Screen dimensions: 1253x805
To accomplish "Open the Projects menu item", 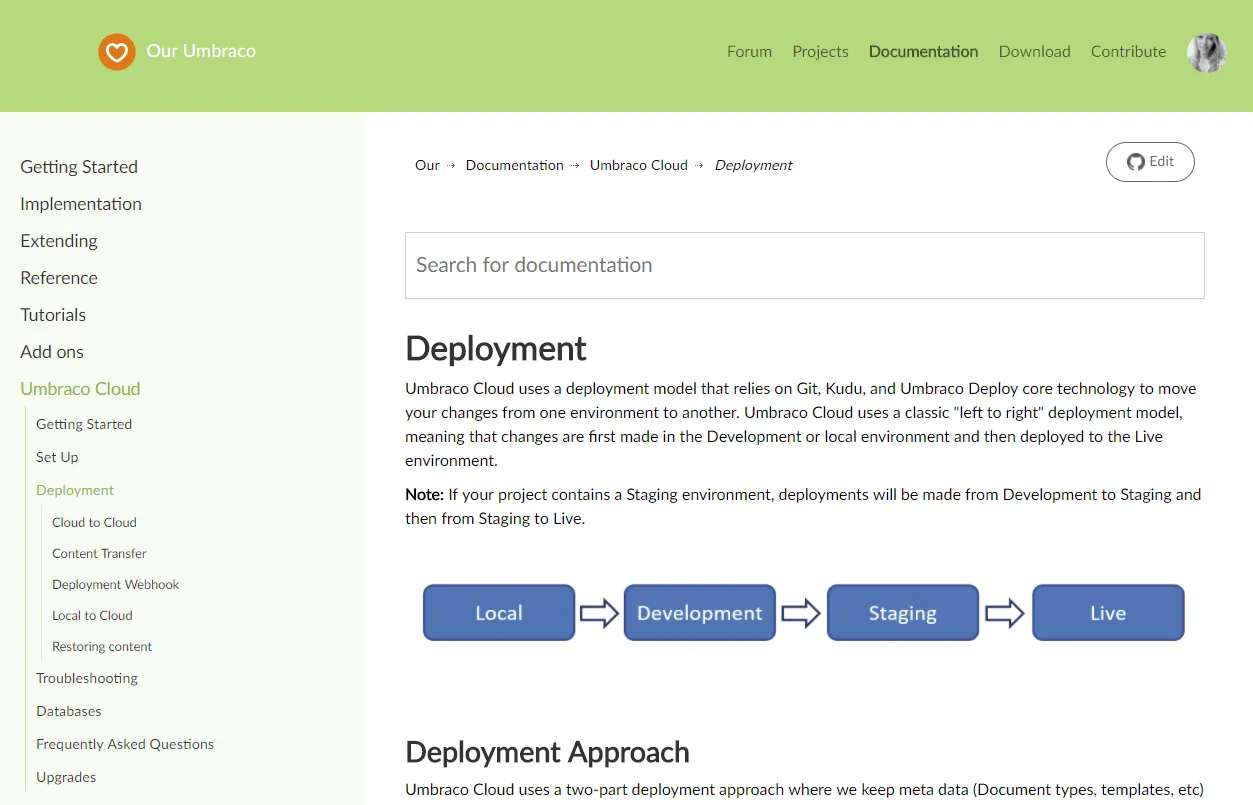I will pyautogui.click(x=820, y=51).
